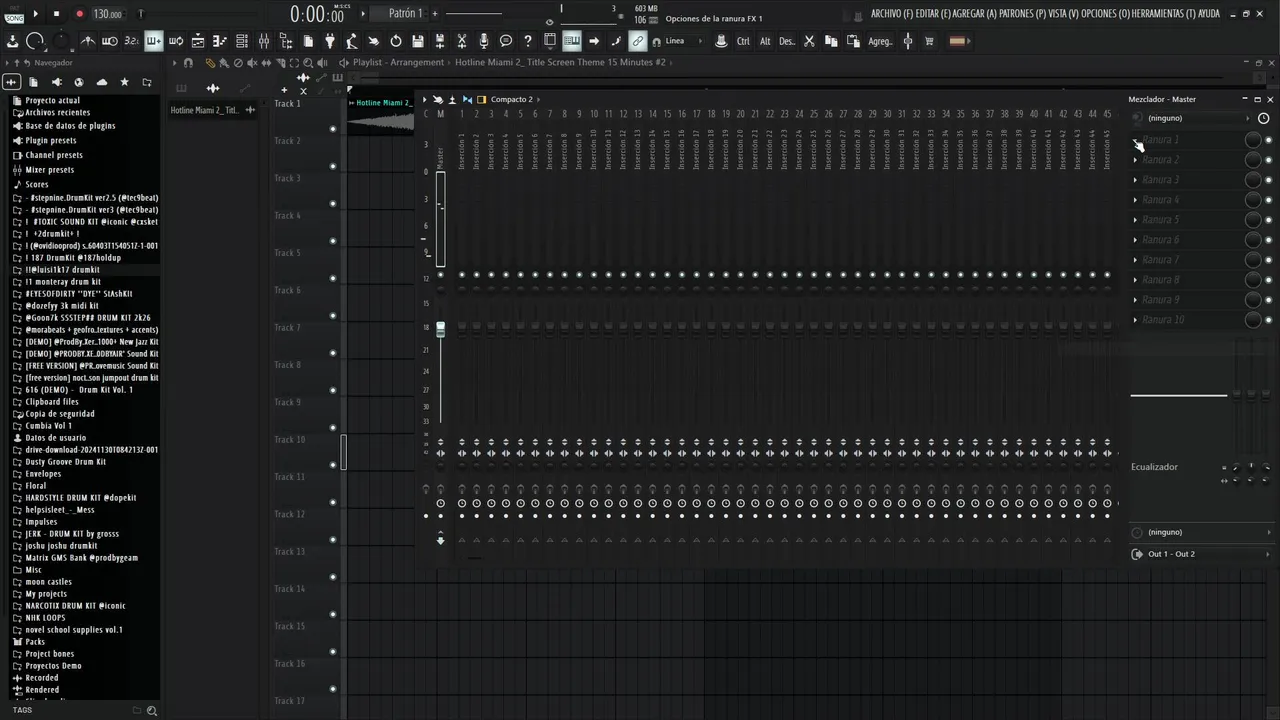Click the add folder icon in browser

[147, 82]
